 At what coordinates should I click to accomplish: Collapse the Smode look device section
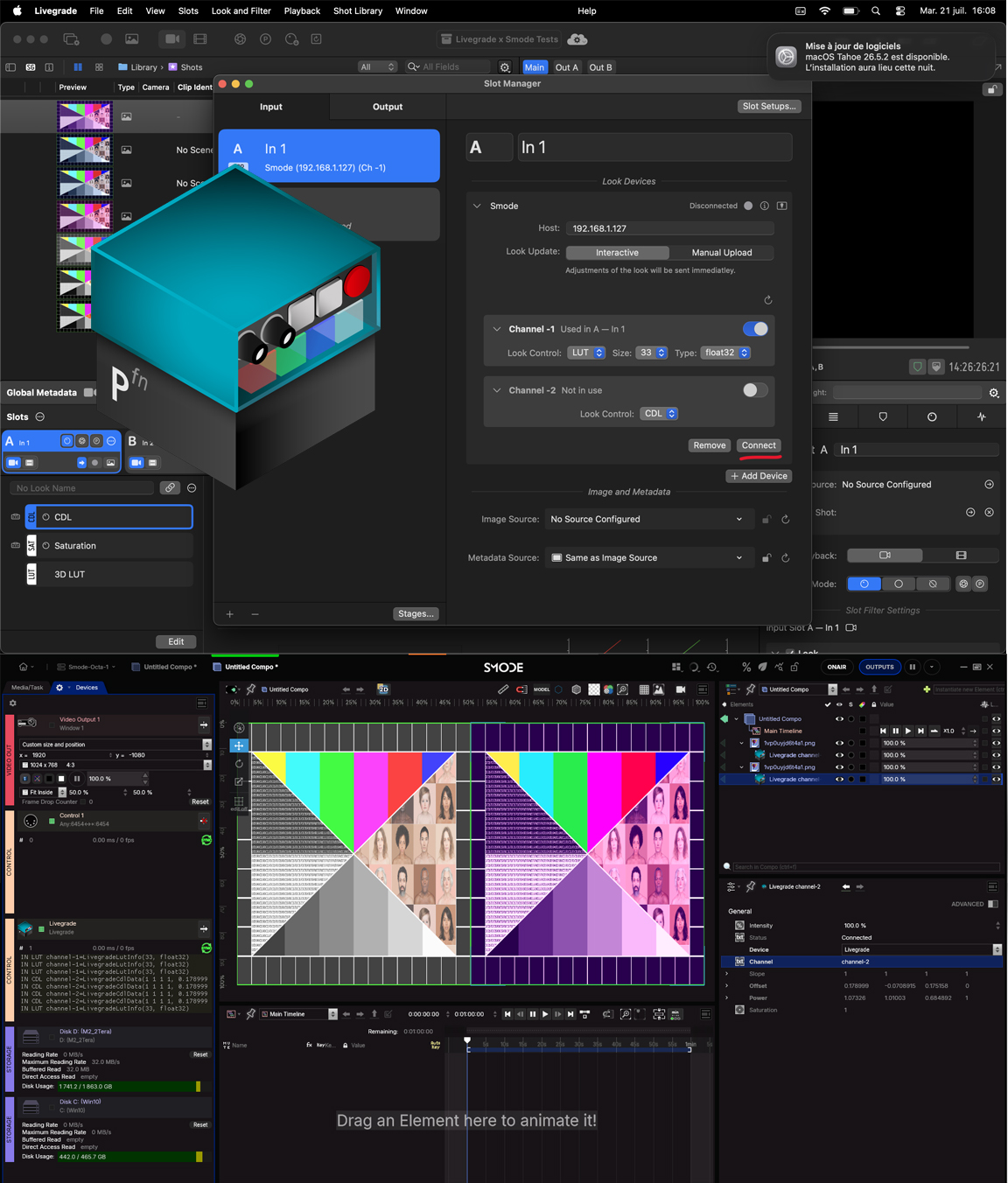click(477, 206)
